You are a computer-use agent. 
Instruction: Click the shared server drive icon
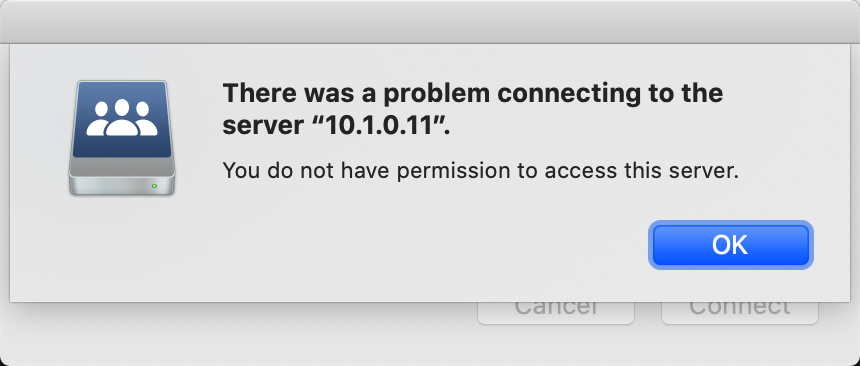[x=122, y=138]
